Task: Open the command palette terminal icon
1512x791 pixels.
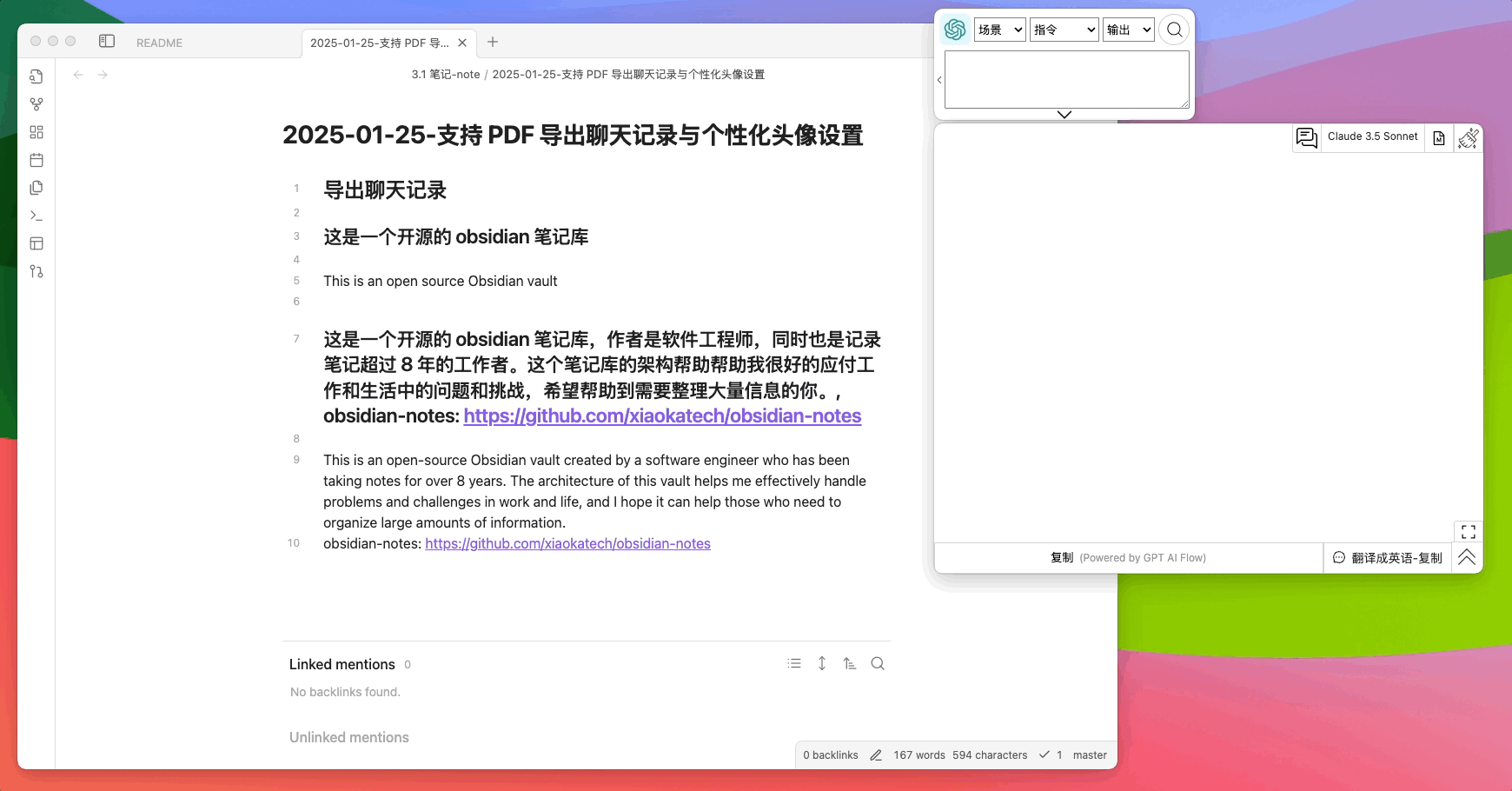Action: point(36,216)
